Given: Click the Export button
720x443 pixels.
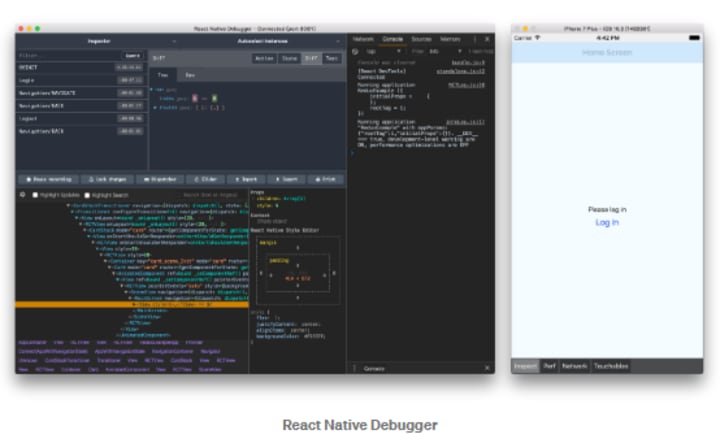Looking at the screenshot, I should [x=287, y=179].
